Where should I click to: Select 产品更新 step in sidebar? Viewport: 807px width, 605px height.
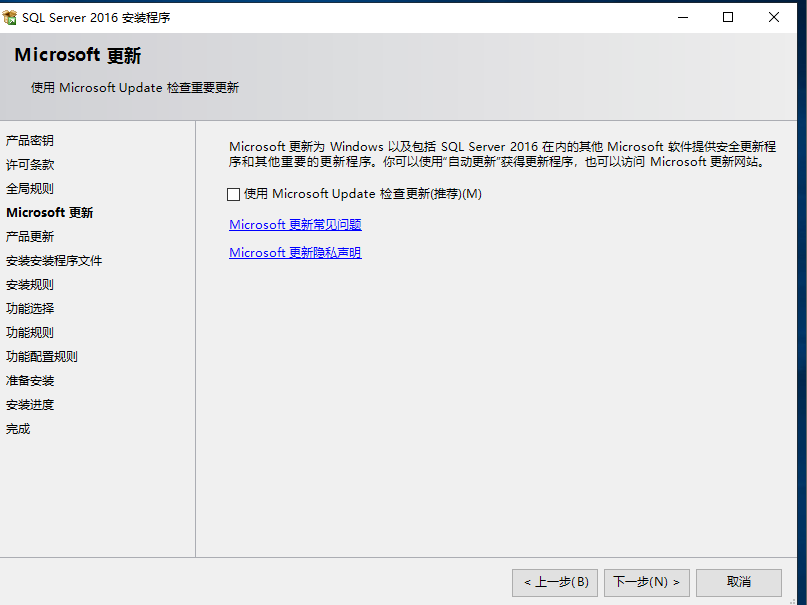point(30,237)
